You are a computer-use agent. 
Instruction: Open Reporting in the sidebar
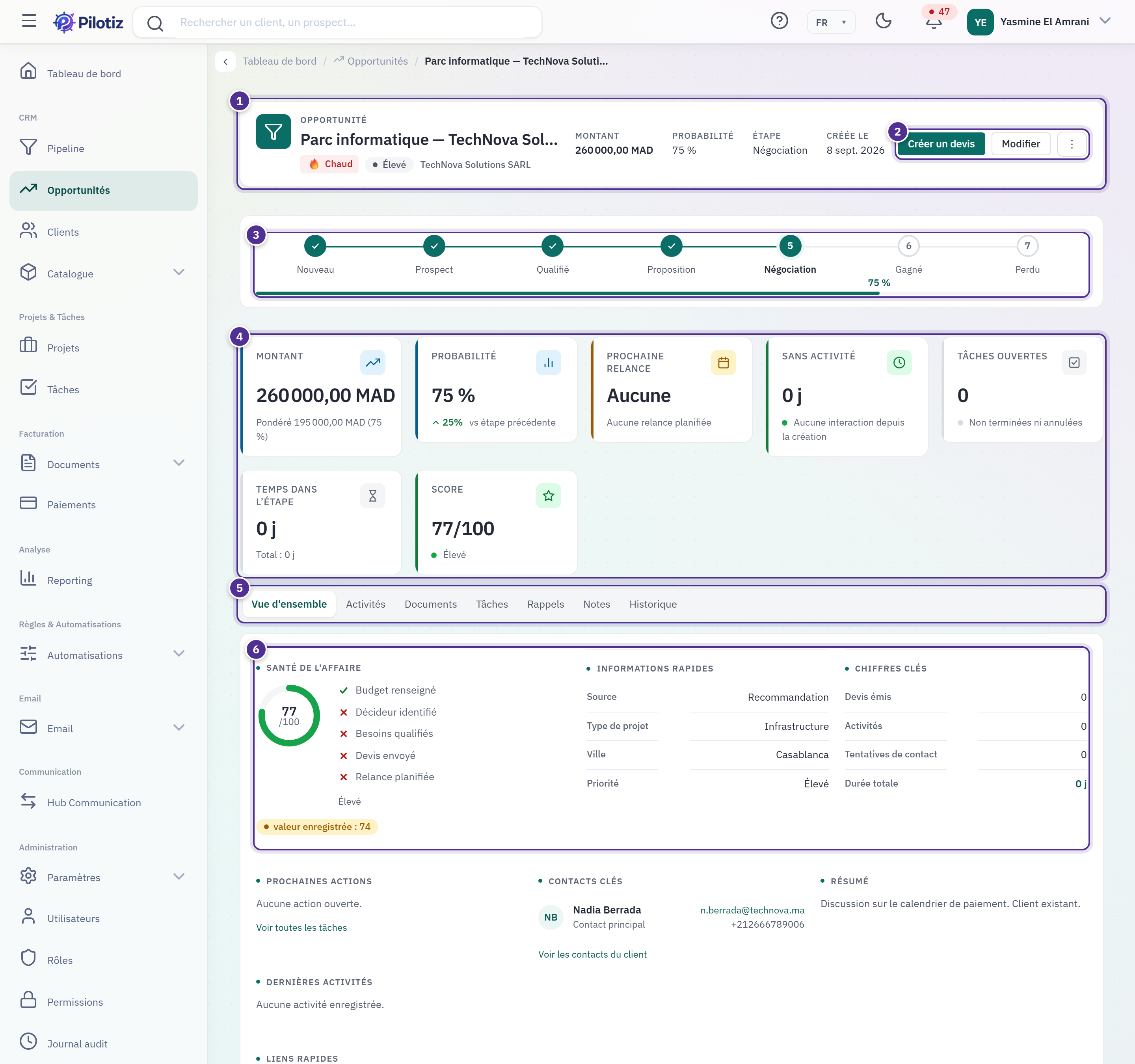(103, 580)
